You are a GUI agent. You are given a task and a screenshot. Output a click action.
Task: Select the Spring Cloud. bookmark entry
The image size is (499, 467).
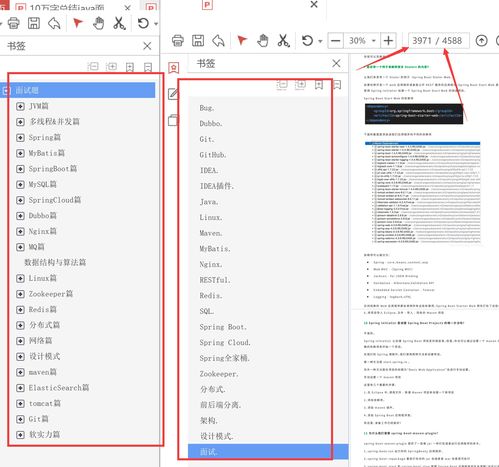tap(225, 343)
